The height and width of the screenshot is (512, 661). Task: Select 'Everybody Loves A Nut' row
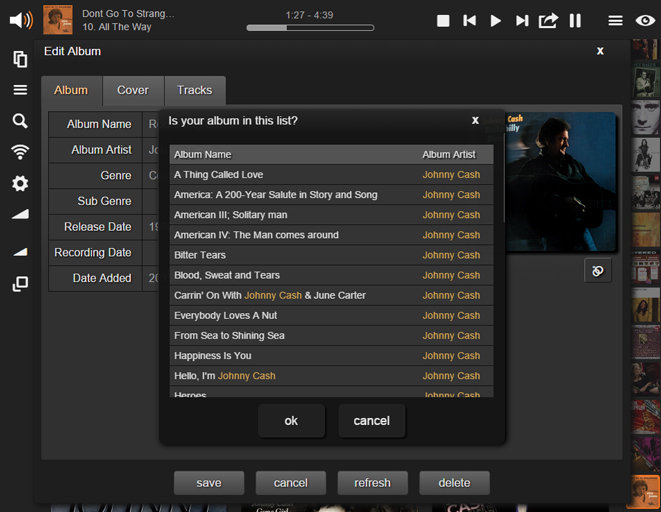pyautogui.click(x=331, y=316)
